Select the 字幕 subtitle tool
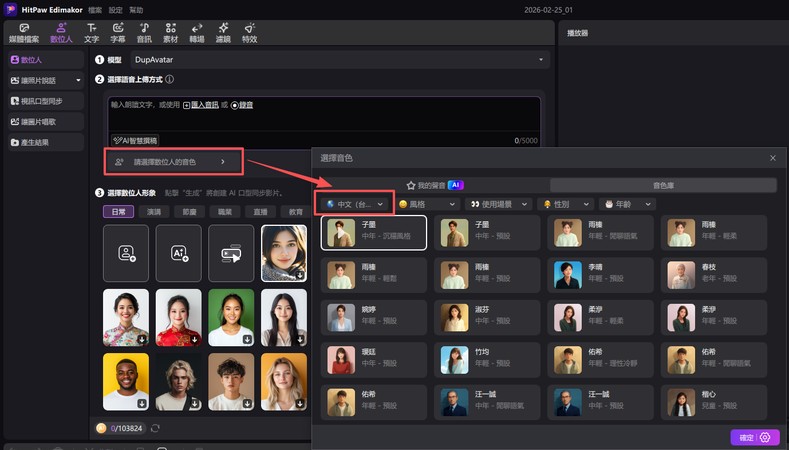 click(118, 32)
